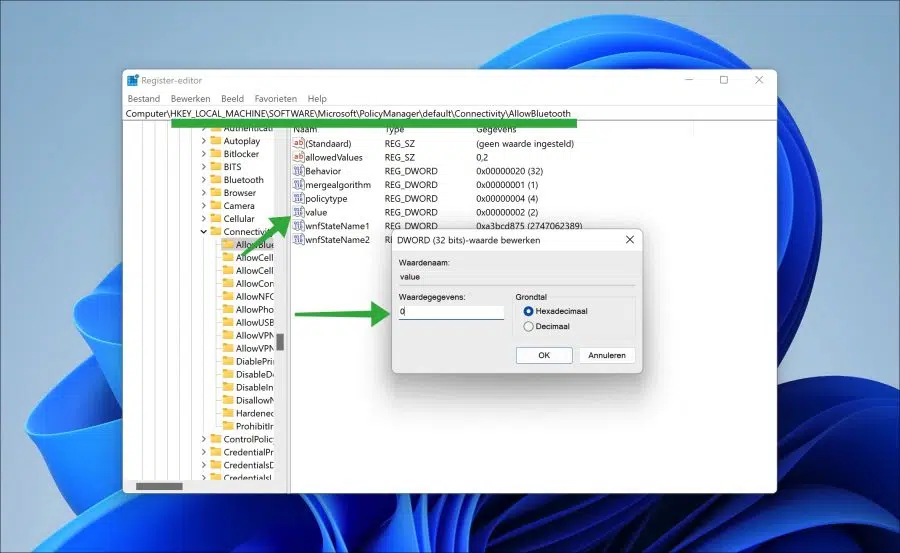Click the Gegevens column header
The width and height of the screenshot is (900, 553).
click(x=496, y=129)
